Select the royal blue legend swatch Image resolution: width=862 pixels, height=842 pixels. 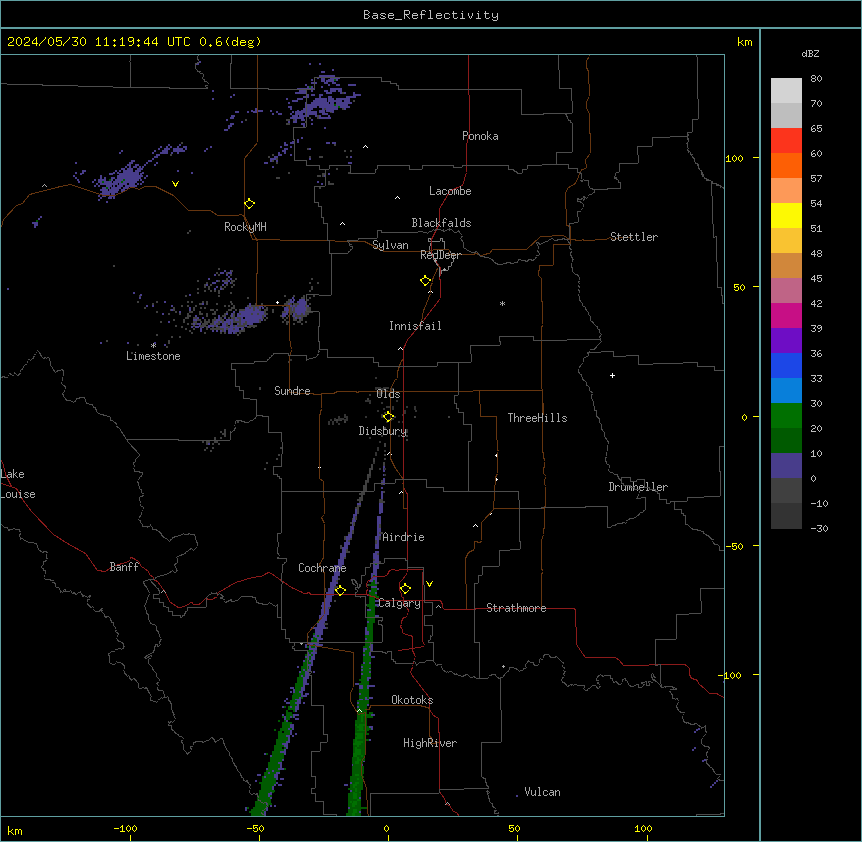(x=786, y=365)
